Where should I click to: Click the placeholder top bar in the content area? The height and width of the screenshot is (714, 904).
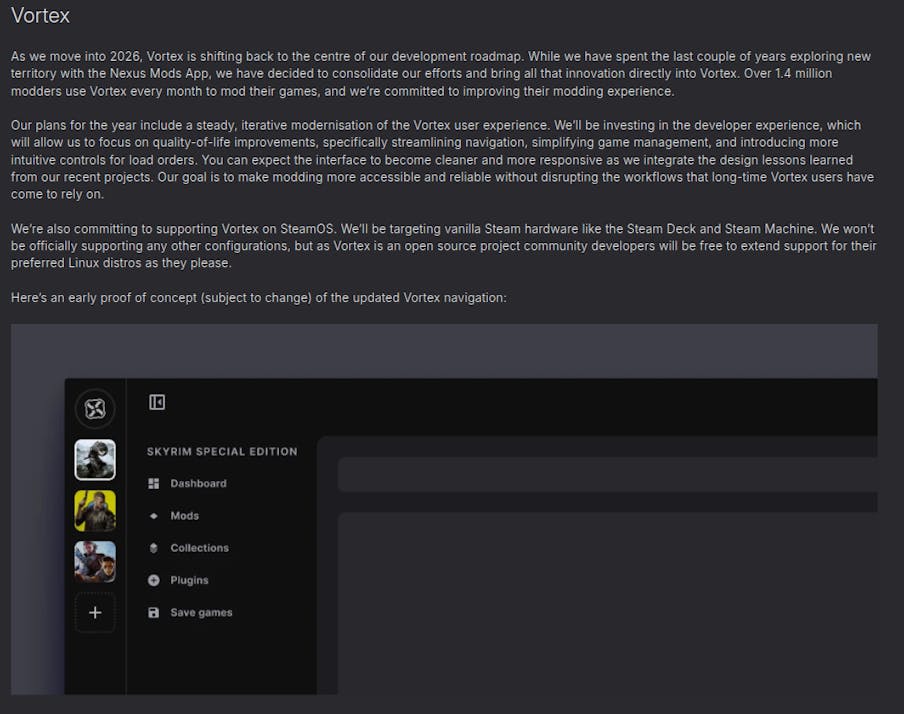(607, 475)
